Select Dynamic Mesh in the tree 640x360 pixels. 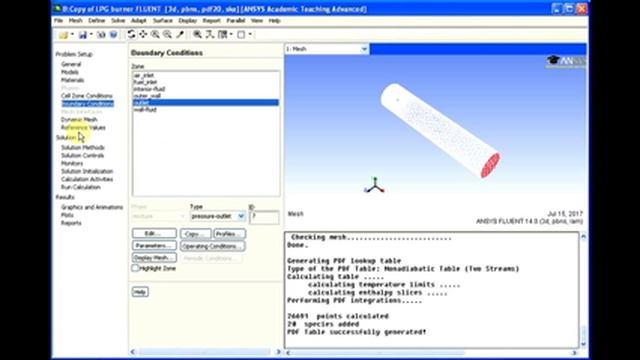tap(79, 120)
